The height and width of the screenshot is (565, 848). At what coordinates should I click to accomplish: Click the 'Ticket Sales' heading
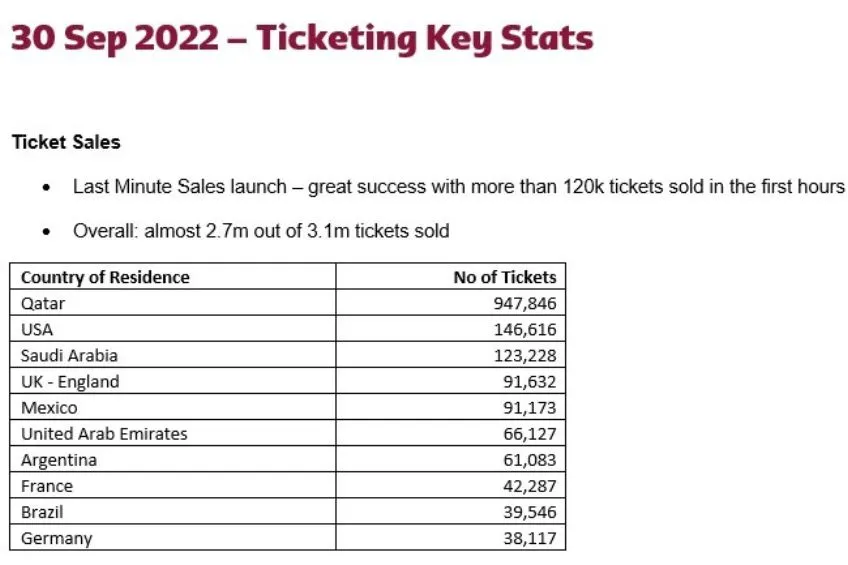66,142
